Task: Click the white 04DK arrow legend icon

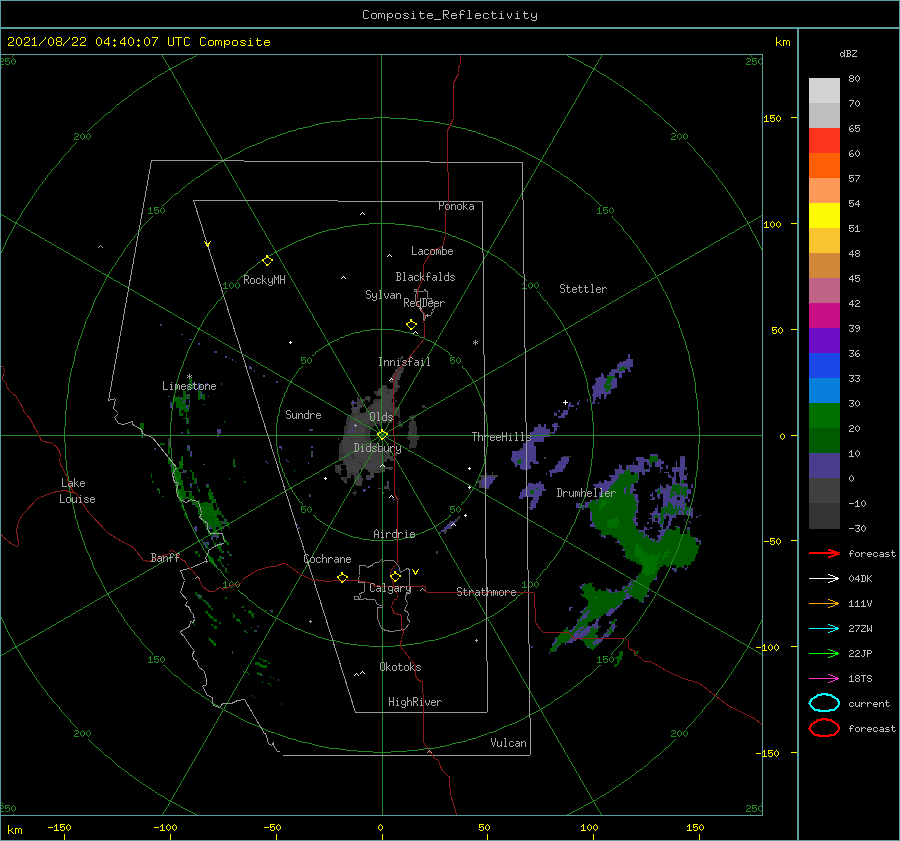Action: click(x=824, y=578)
